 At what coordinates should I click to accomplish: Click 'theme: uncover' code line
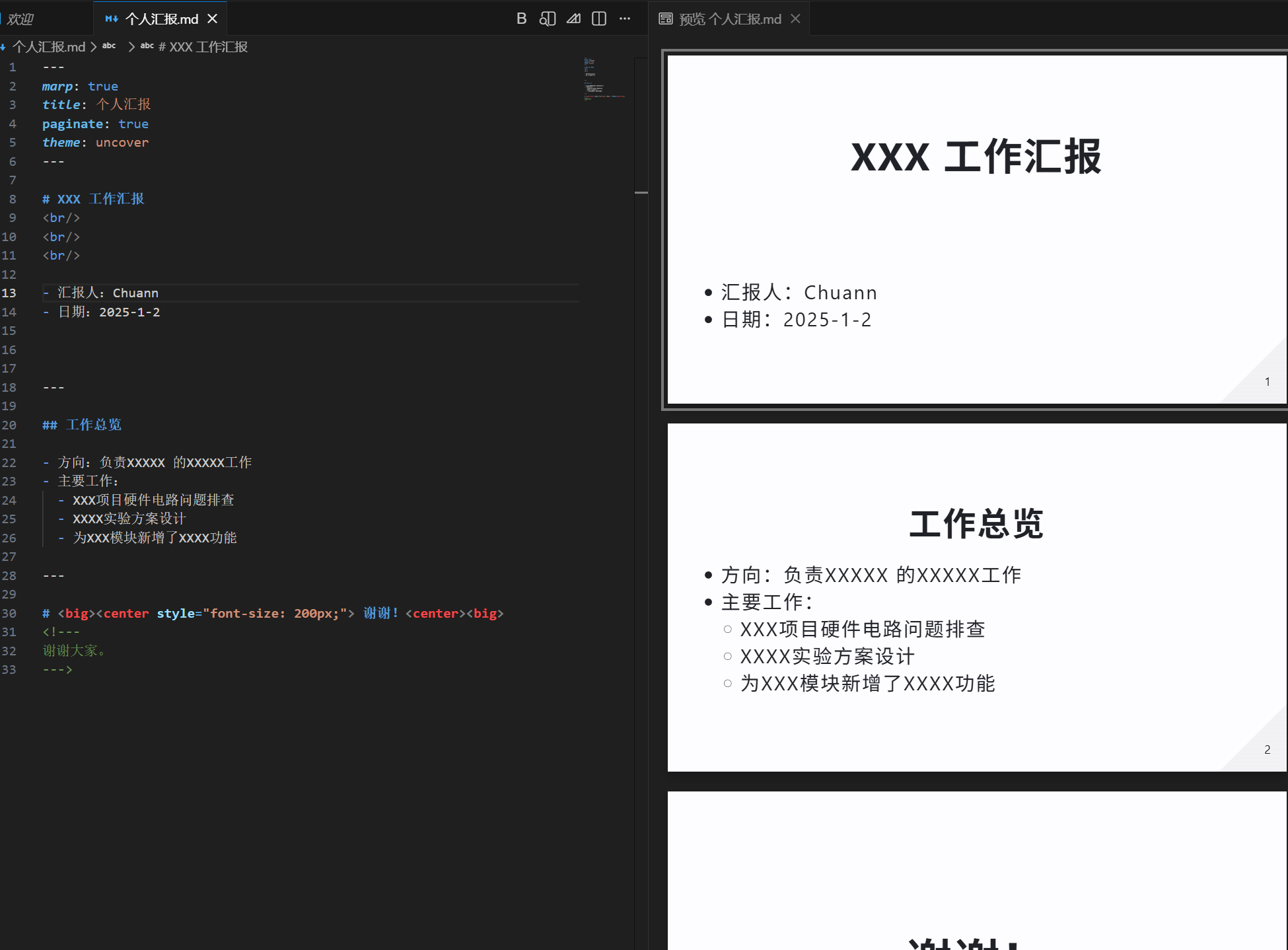pyautogui.click(x=95, y=143)
